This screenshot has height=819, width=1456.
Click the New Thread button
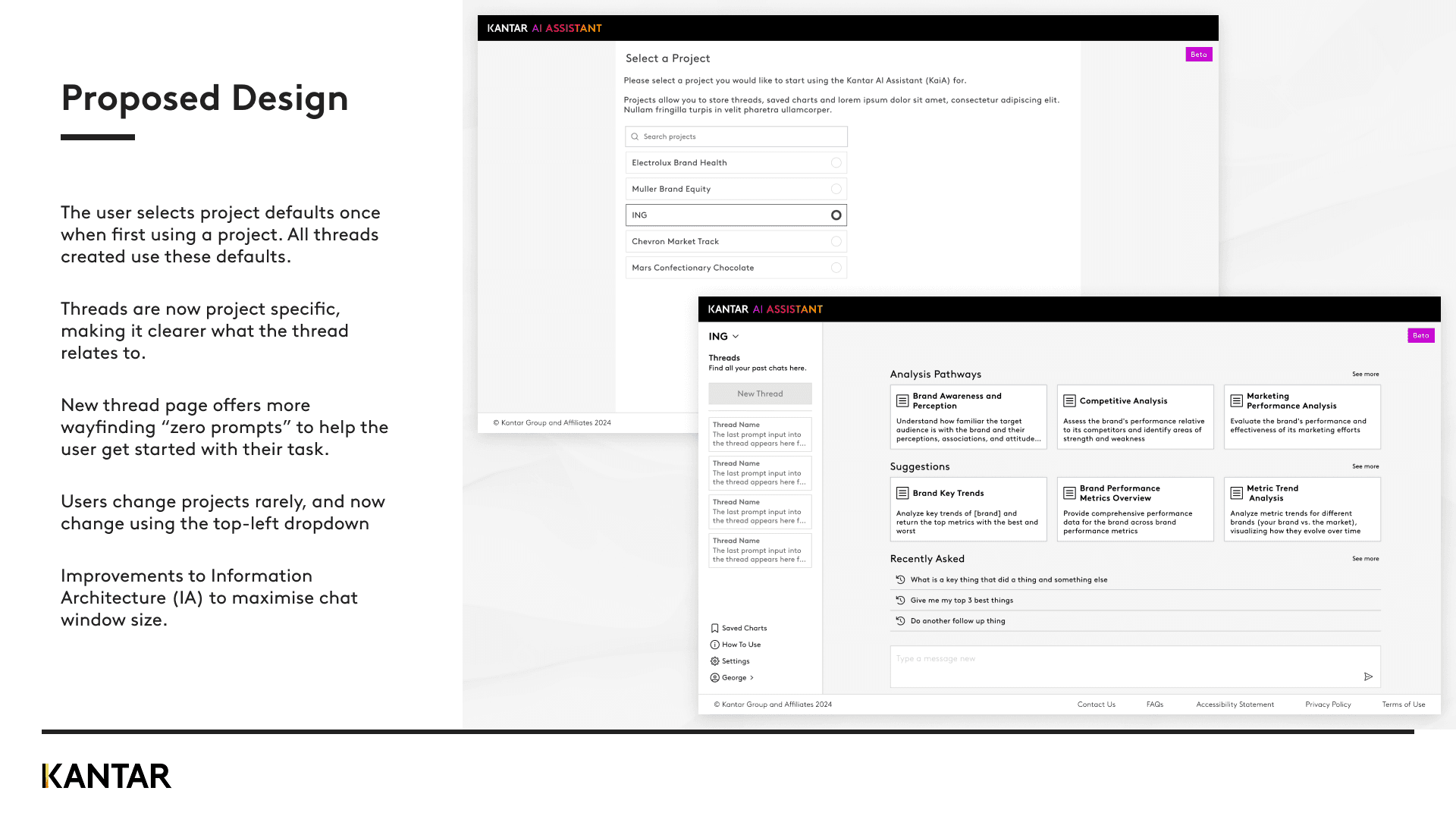(x=760, y=394)
